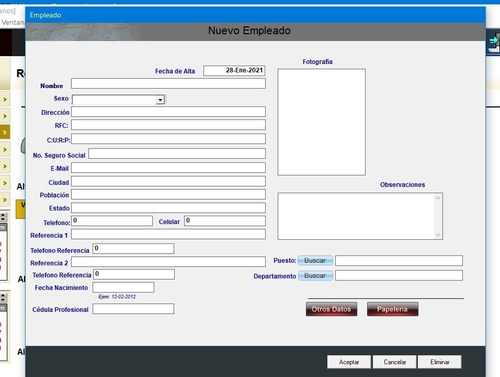
Task: Click the Departamento result text field
Action: click(399, 276)
